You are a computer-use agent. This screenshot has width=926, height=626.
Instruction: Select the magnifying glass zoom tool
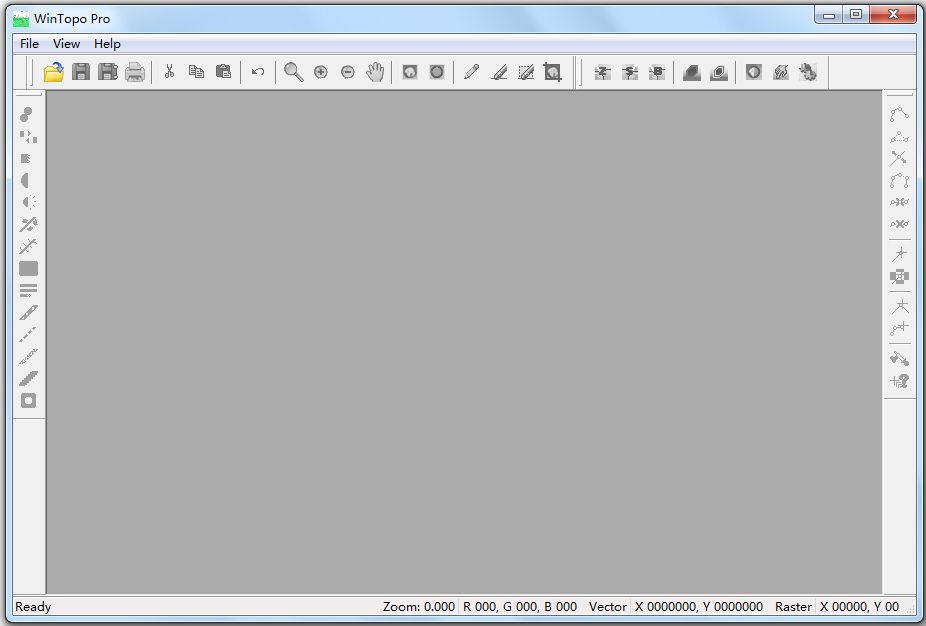[x=294, y=72]
